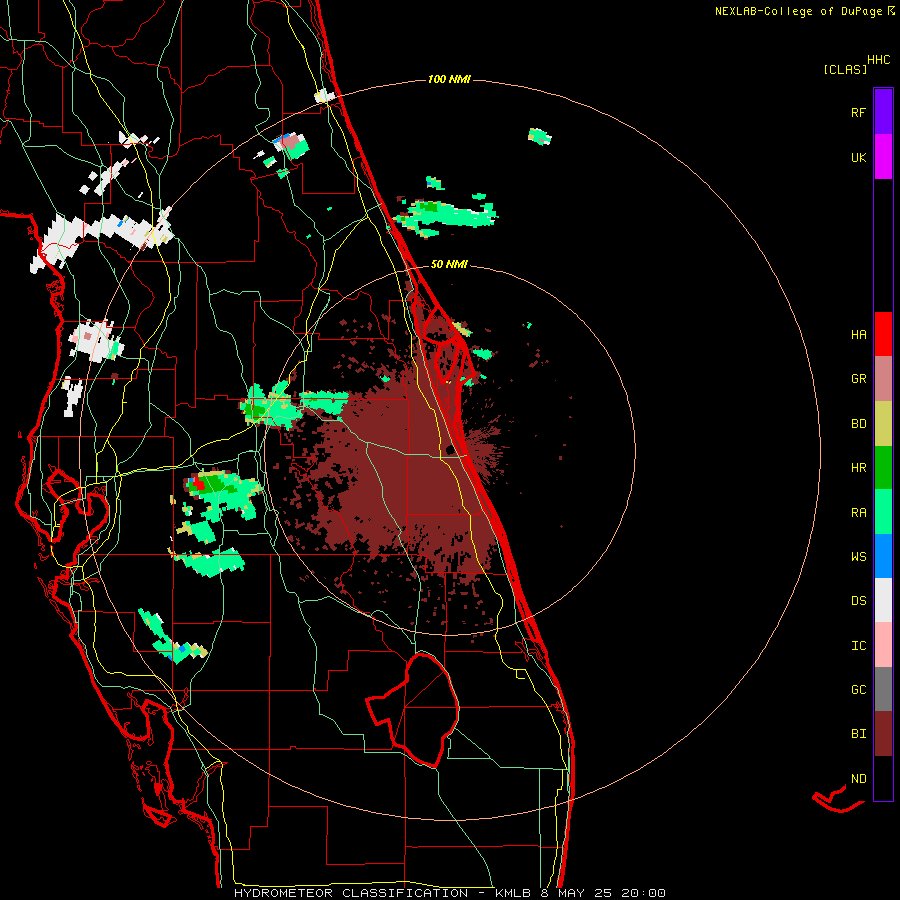Screen dimensions: 900x900
Task: Click the GR pink-brown legend swatch
Action: pyautogui.click(x=883, y=379)
